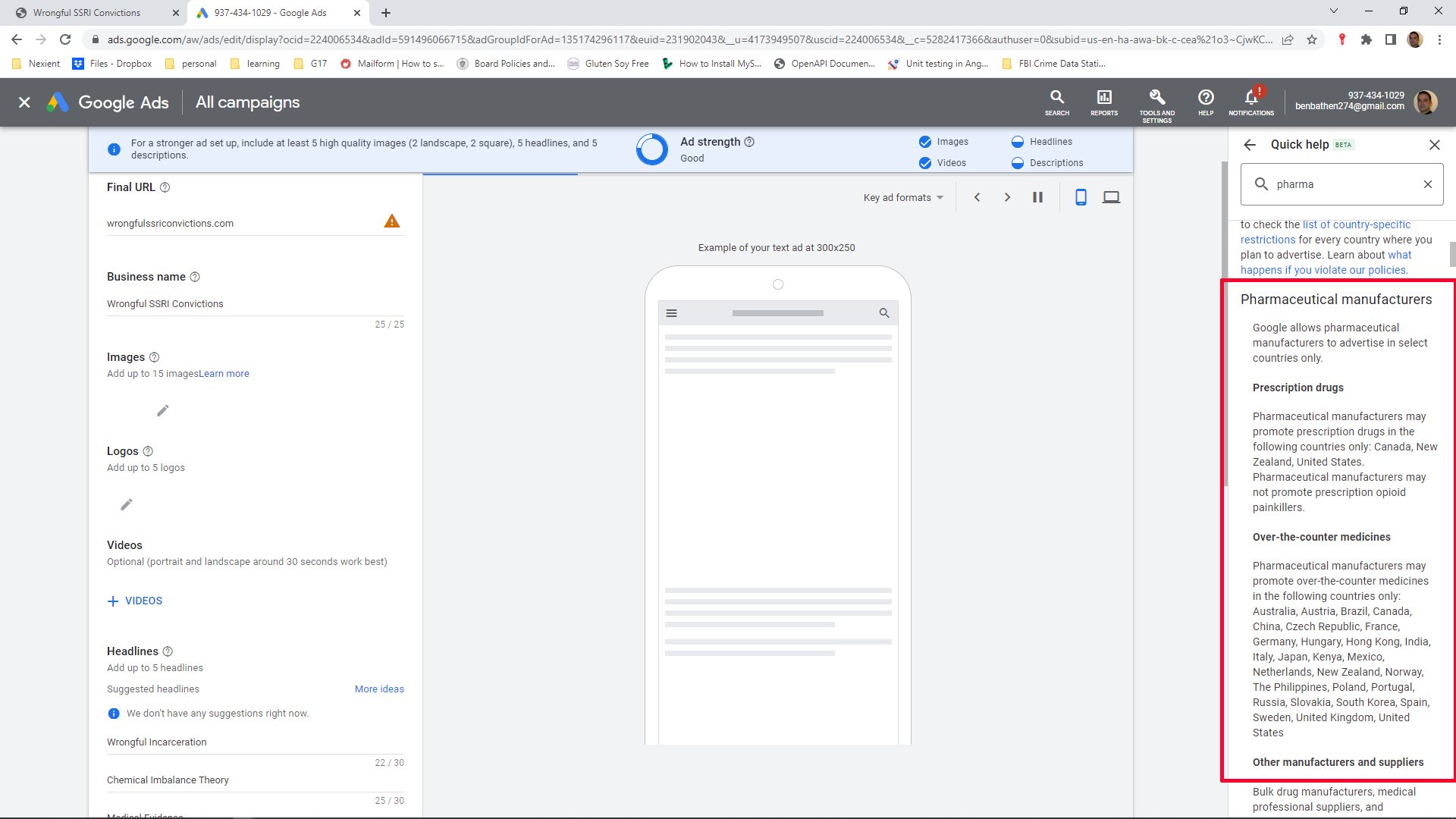The image size is (1456, 819).
Task: Switch preview to mobile device icon
Action: (x=1081, y=197)
